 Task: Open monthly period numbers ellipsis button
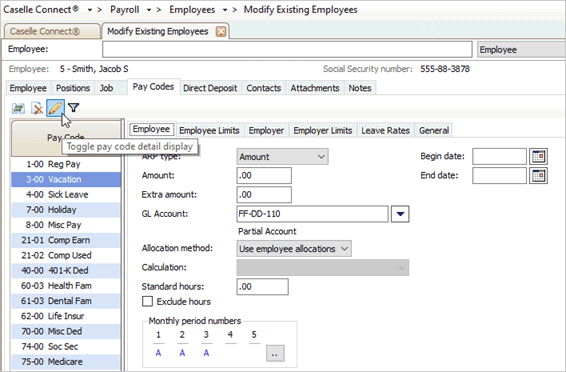[x=275, y=353]
